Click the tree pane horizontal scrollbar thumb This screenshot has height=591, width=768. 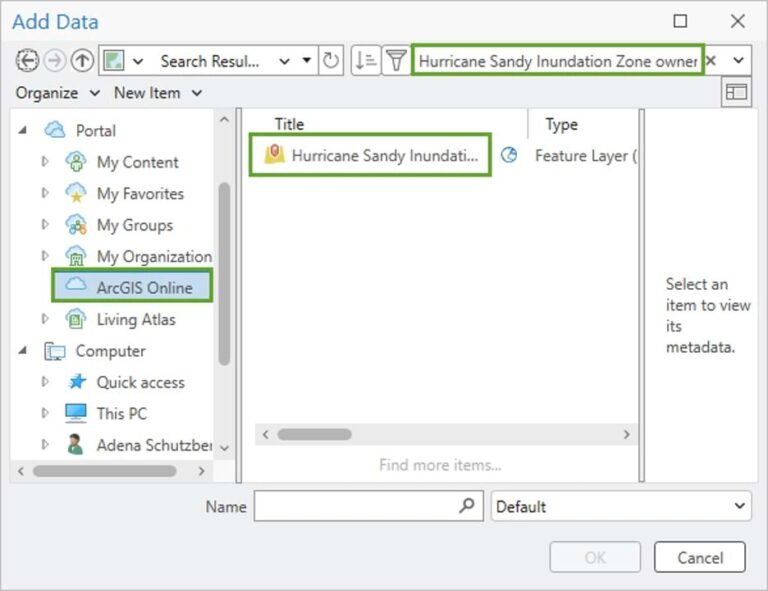104,471
